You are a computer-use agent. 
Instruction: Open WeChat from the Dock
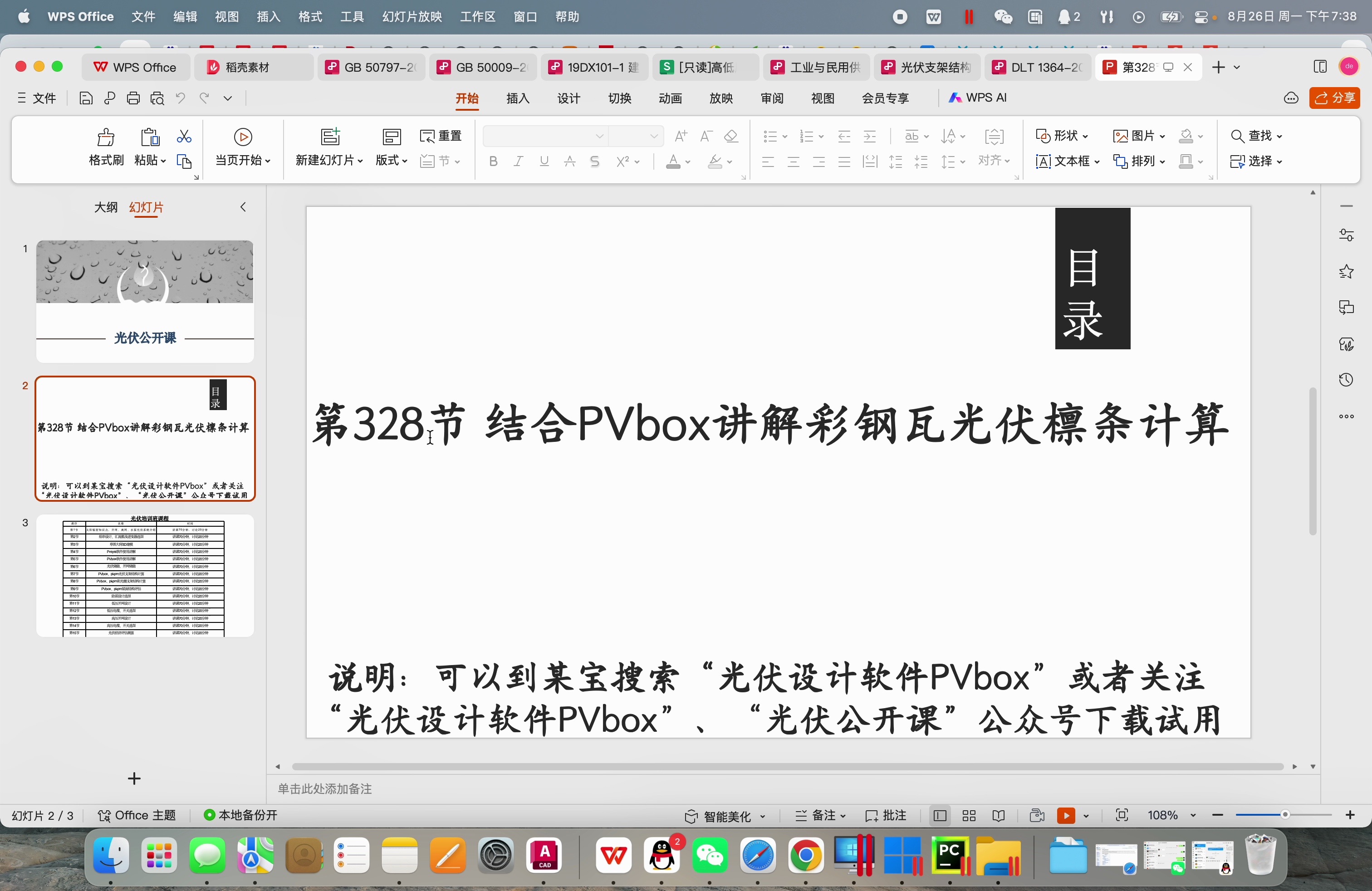(x=710, y=856)
